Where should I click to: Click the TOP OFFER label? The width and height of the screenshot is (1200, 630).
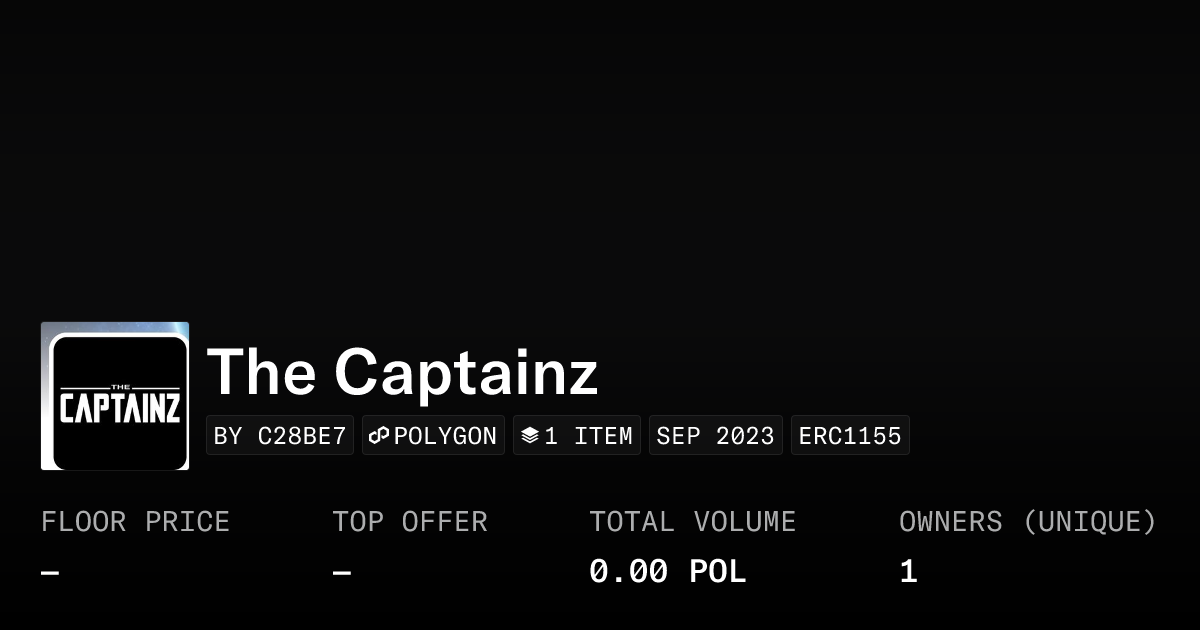click(410, 522)
